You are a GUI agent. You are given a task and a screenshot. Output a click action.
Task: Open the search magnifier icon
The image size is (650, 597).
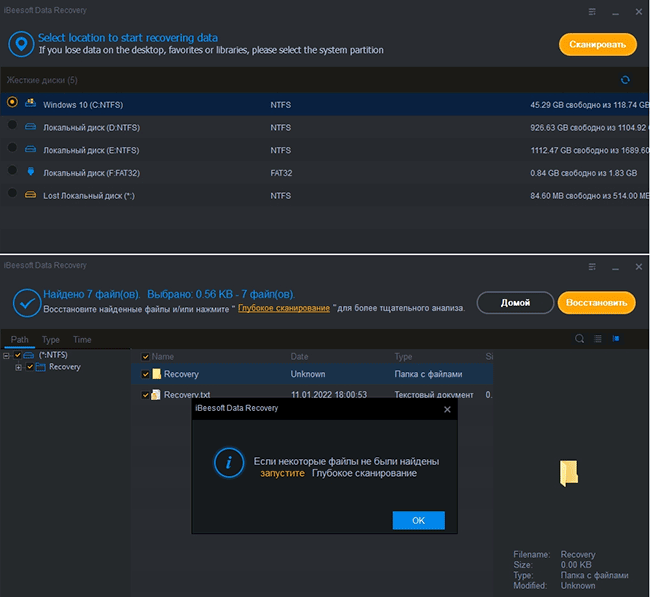click(x=580, y=339)
